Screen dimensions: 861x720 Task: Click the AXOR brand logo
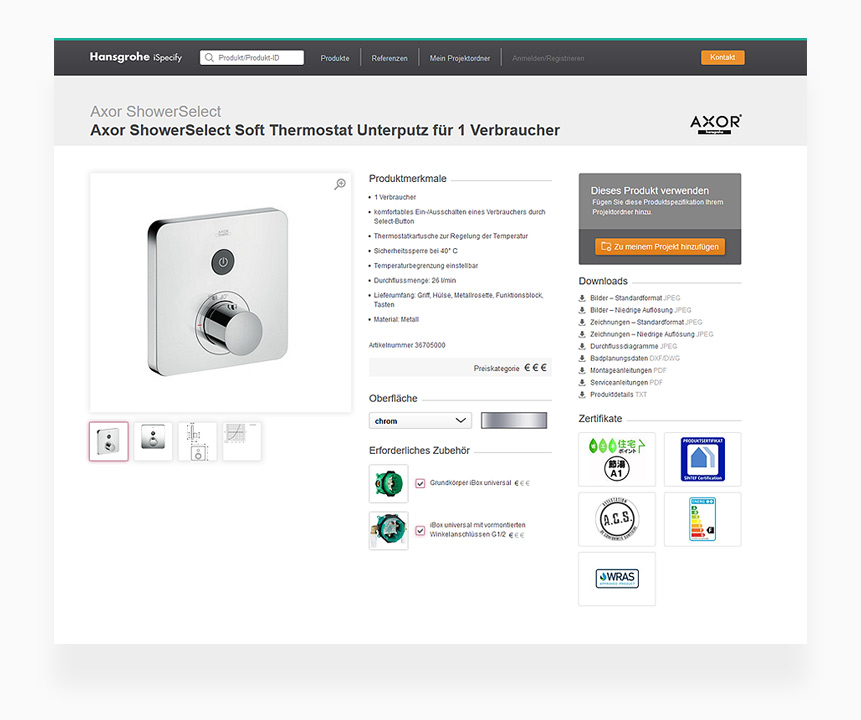[715, 124]
